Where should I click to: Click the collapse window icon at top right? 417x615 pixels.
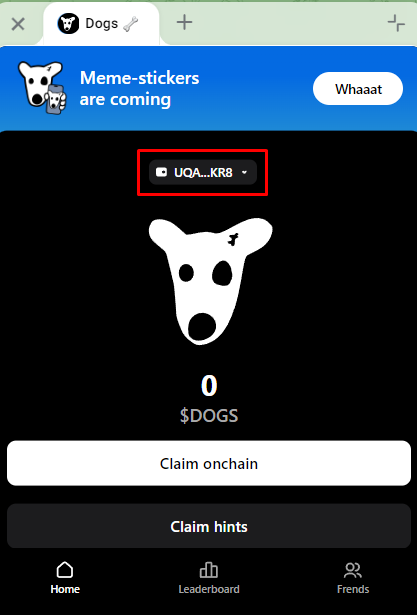[396, 23]
